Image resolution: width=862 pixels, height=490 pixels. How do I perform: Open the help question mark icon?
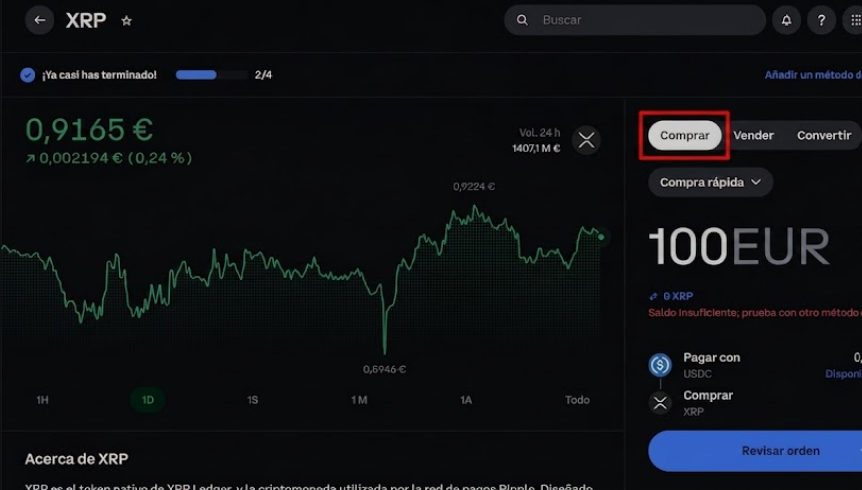821,20
